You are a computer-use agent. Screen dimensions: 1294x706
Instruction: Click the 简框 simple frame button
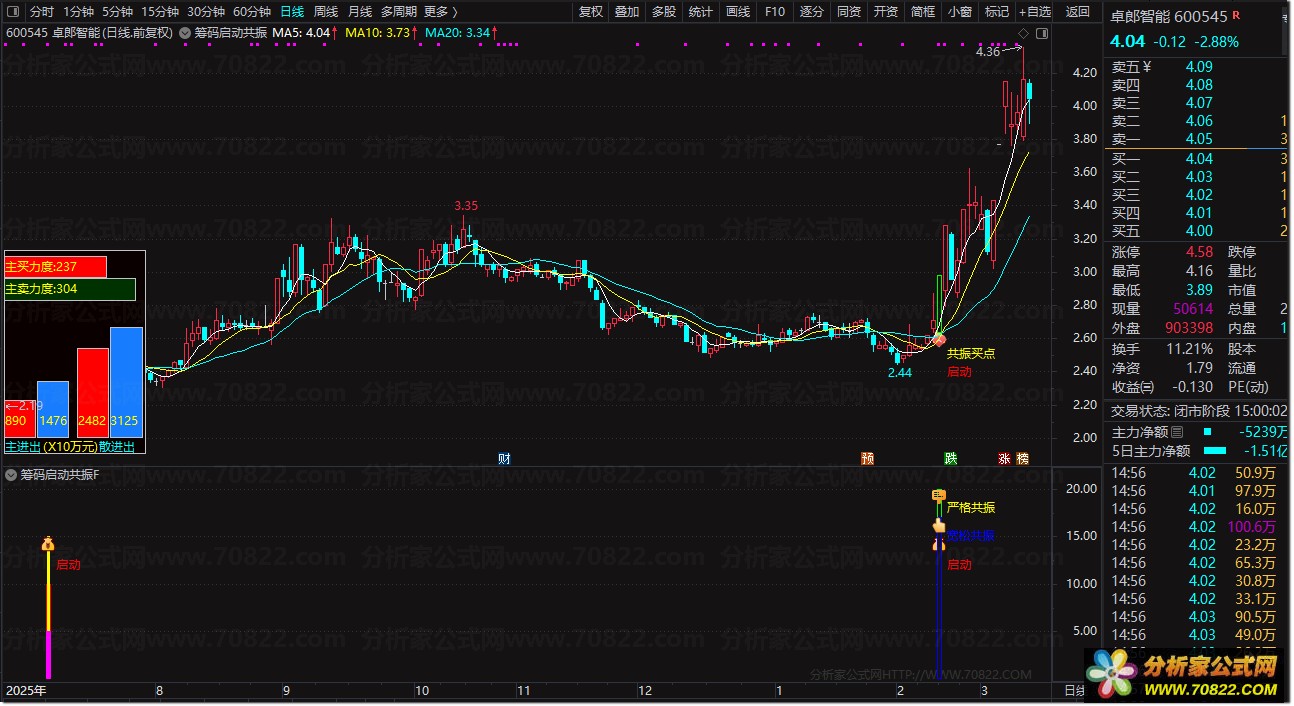tap(923, 12)
